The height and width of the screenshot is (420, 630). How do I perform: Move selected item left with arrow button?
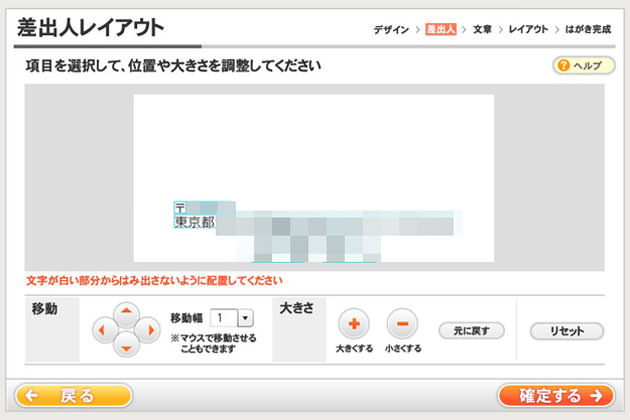[104, 330]
